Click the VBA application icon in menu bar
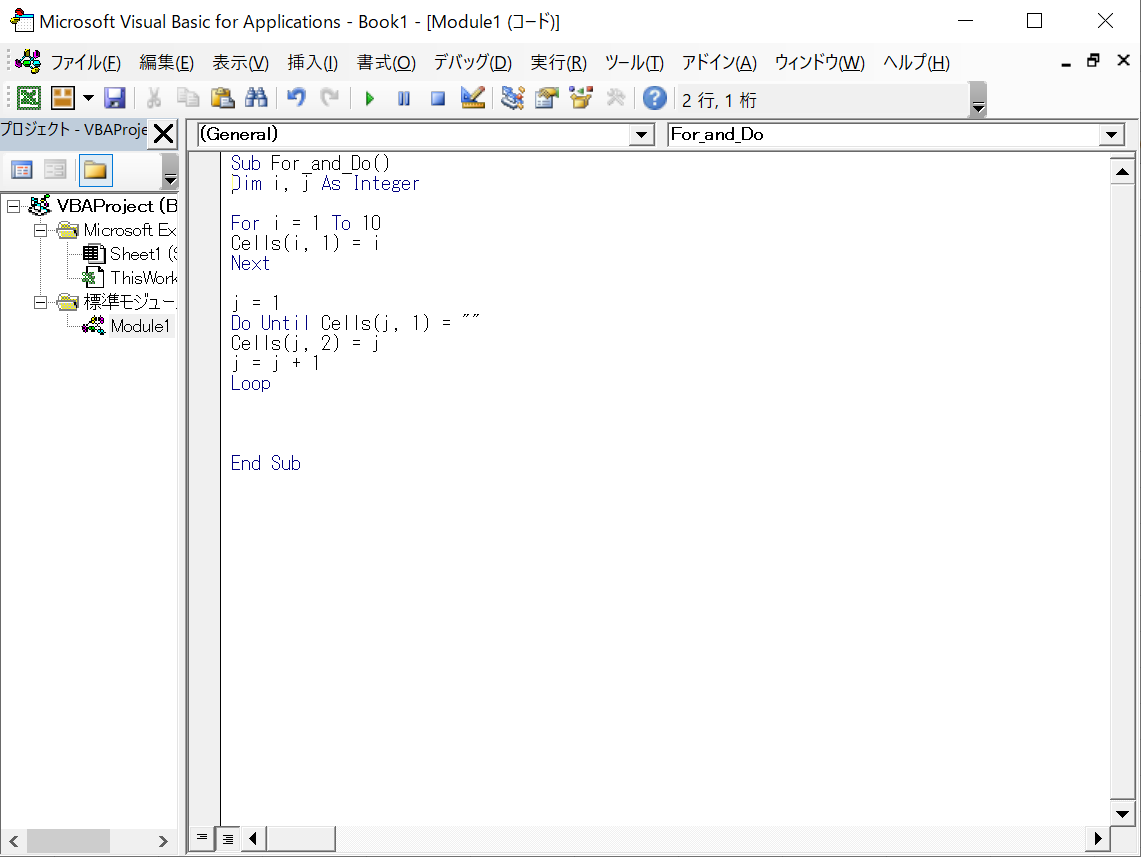This screenshot has height=857, width=1141. point(28,62)
